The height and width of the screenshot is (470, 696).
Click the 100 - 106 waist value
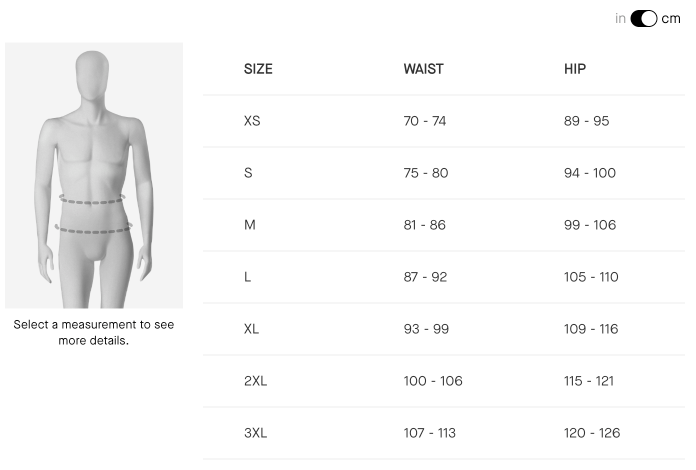(433, 381)
